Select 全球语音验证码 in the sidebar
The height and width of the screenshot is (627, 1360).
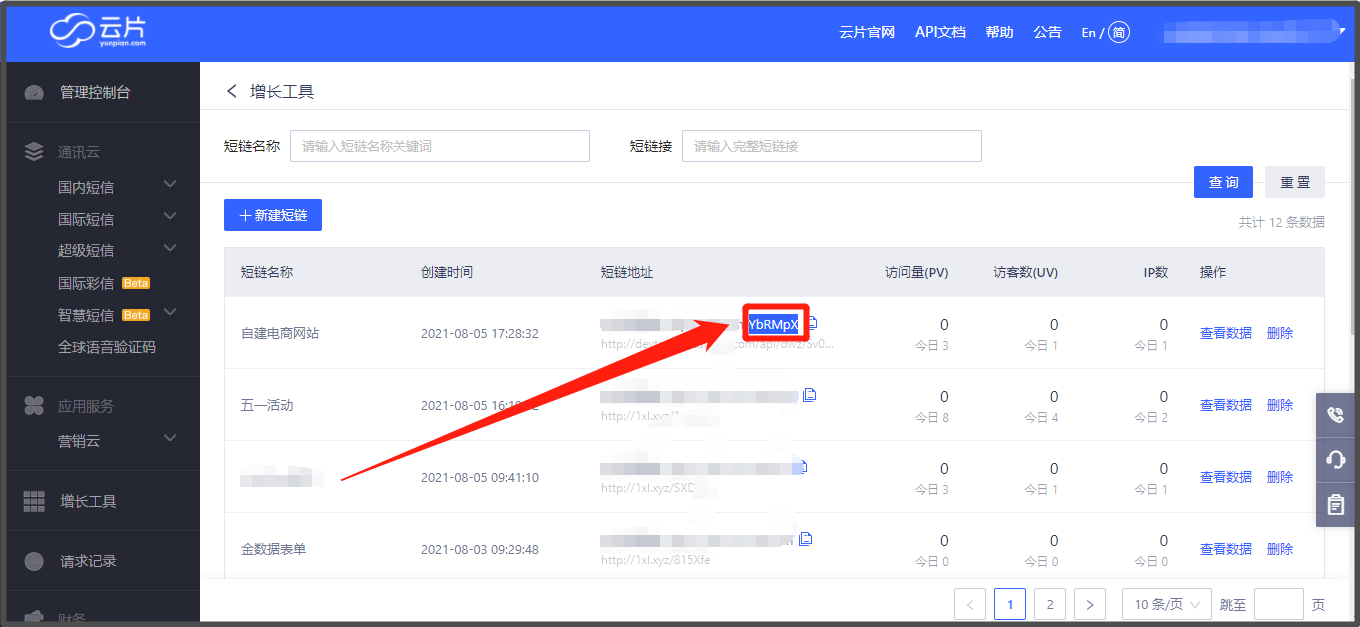pyautogui.click(x=107, y=347)
